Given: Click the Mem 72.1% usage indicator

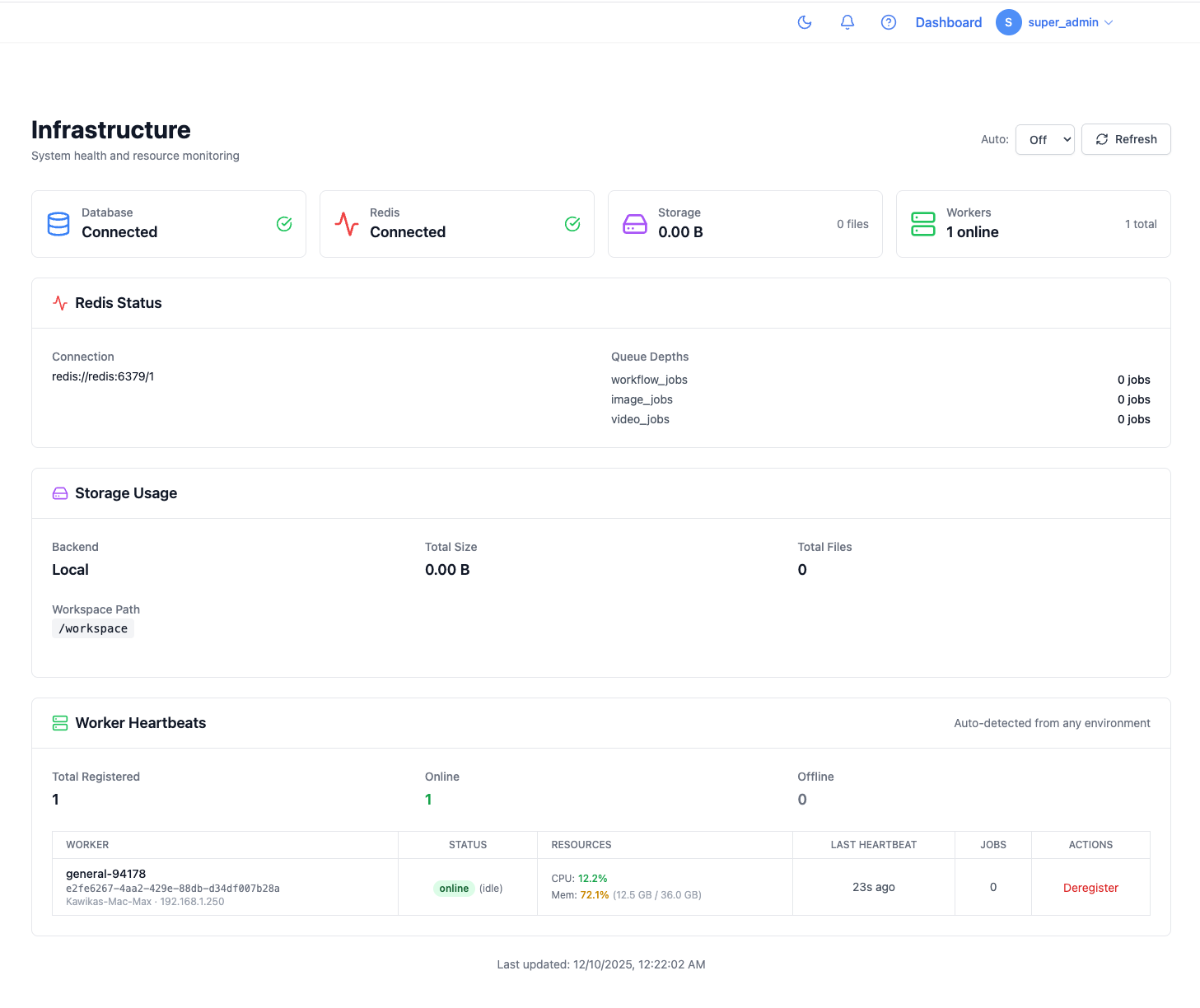Looking at the screenshot, I should tap(594, 894).
